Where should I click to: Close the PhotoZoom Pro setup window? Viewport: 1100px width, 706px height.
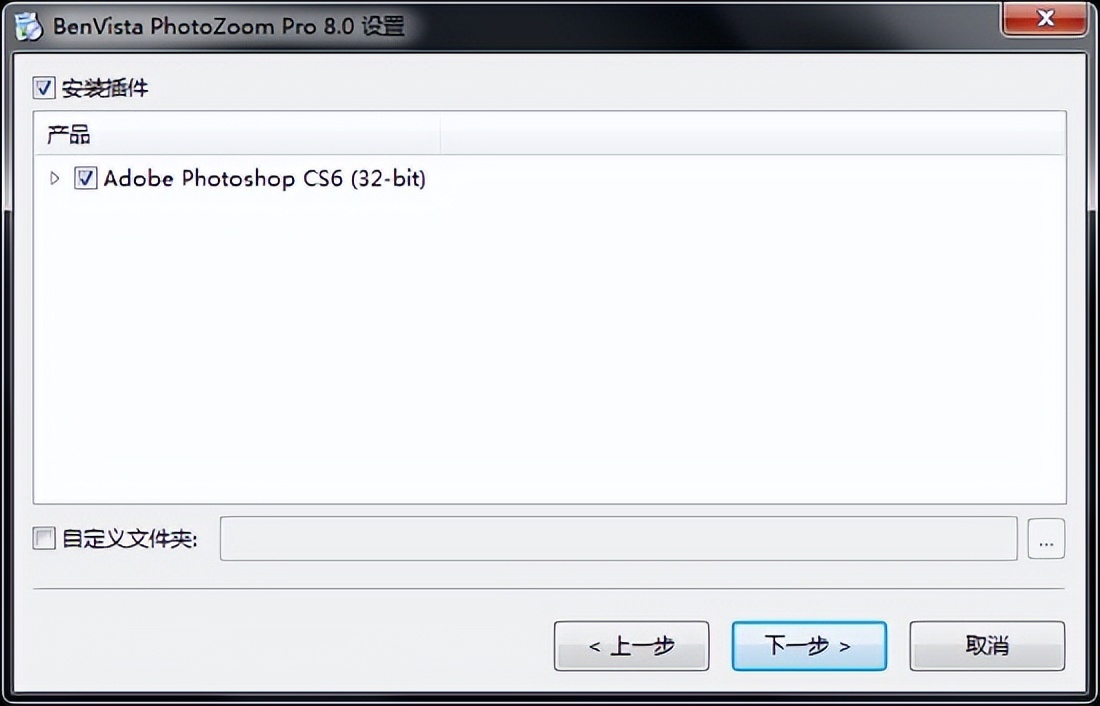pos(1045,18)
